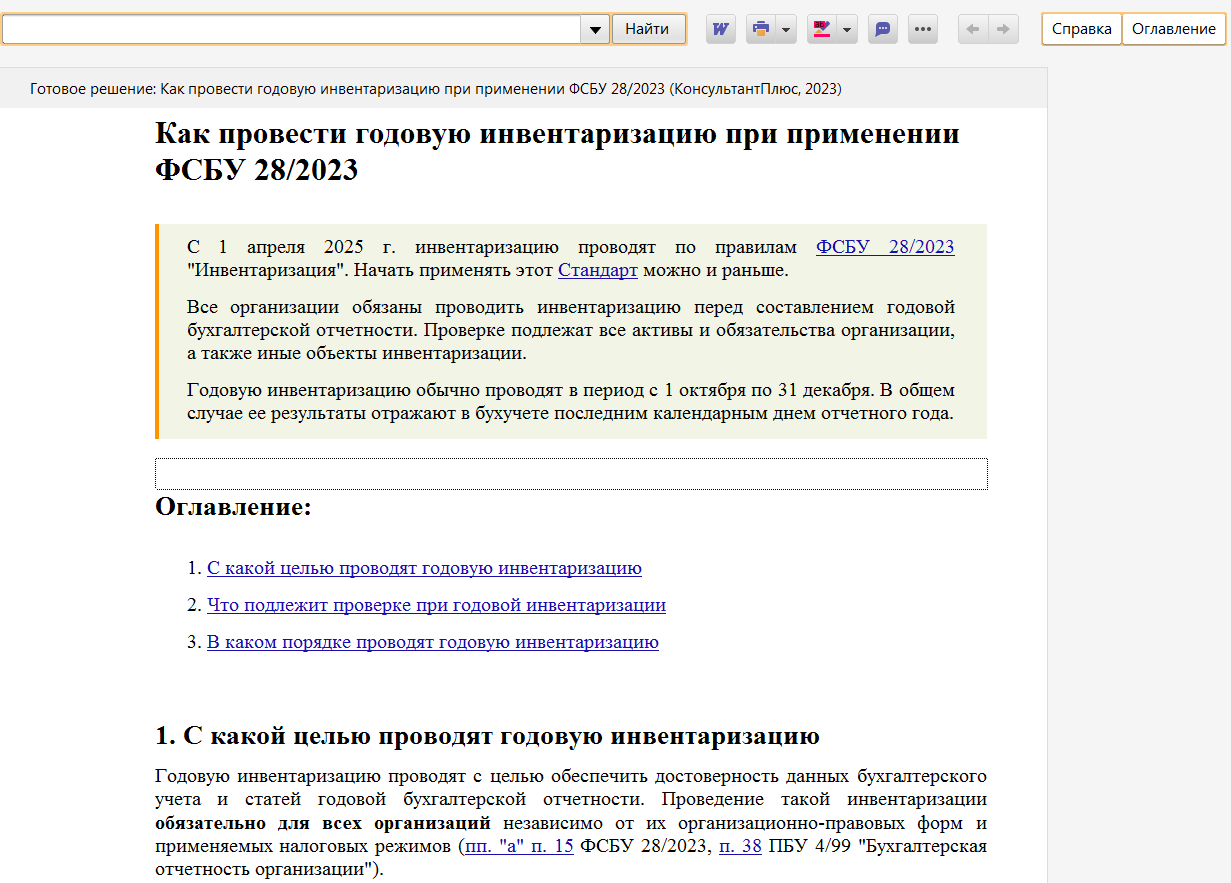Switch to the Оглавление tab
1231x883 pixels.
tap(1173, 29)
